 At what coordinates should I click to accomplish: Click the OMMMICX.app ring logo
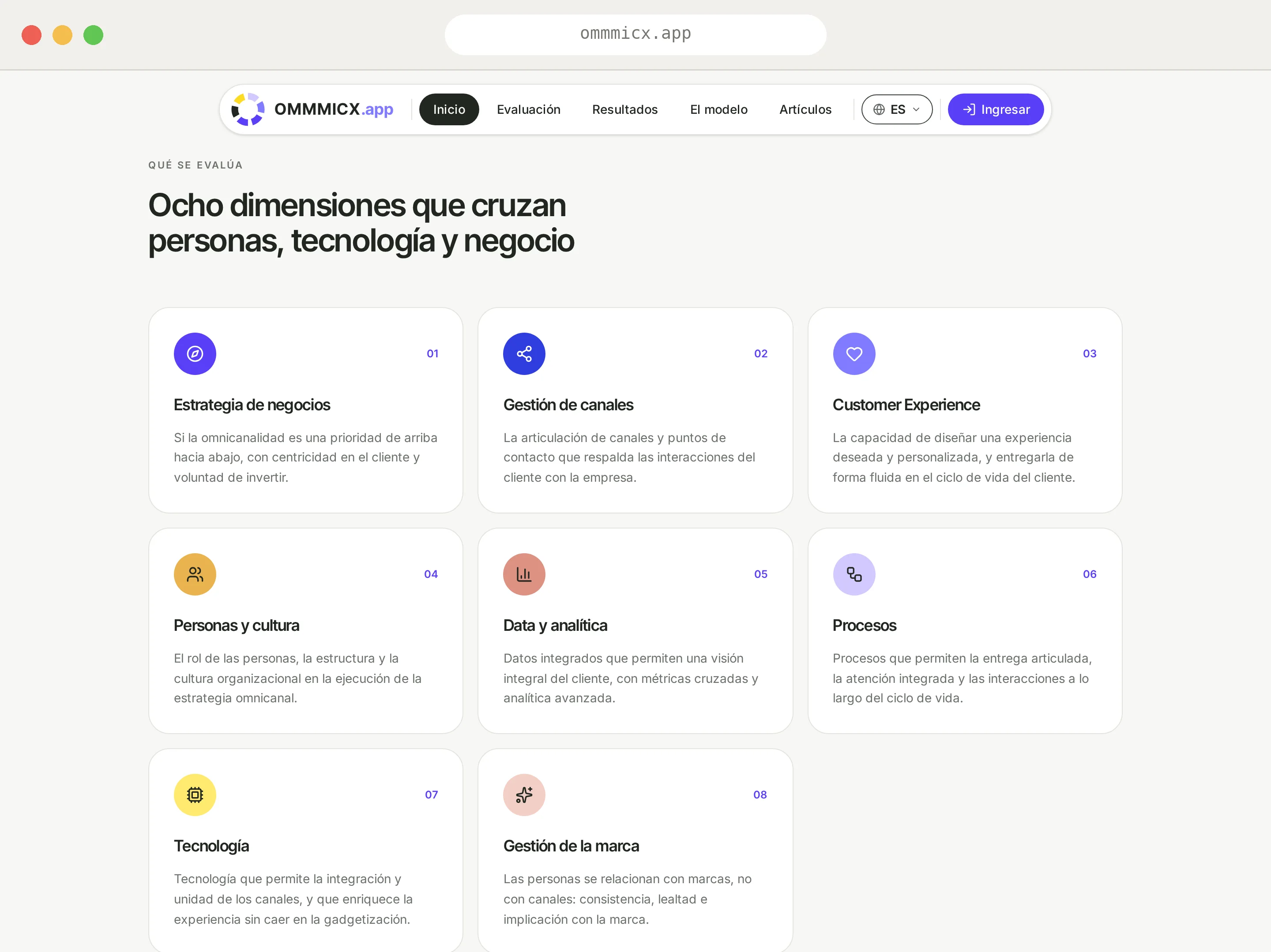248,109
